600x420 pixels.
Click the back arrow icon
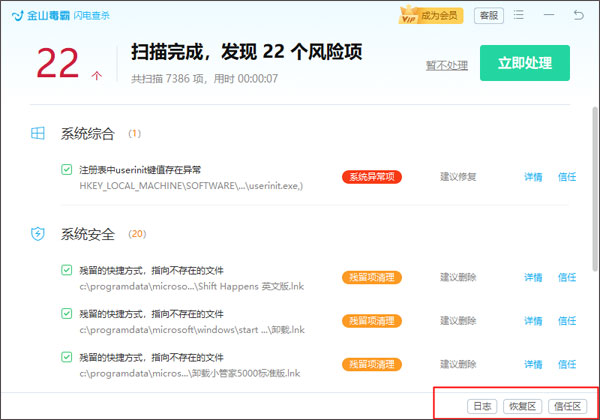click(x=579, y=15)
